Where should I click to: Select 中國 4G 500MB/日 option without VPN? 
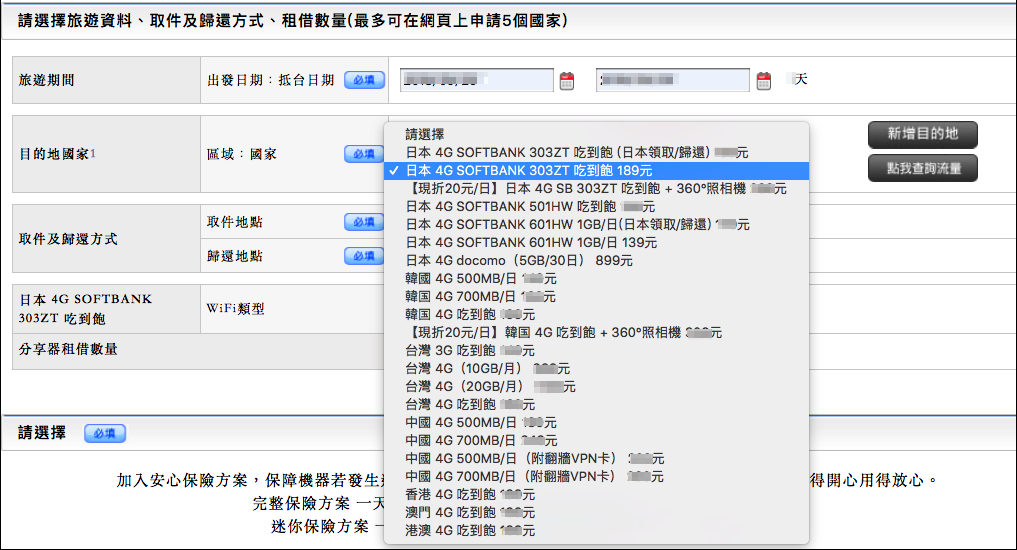(597, 423)
